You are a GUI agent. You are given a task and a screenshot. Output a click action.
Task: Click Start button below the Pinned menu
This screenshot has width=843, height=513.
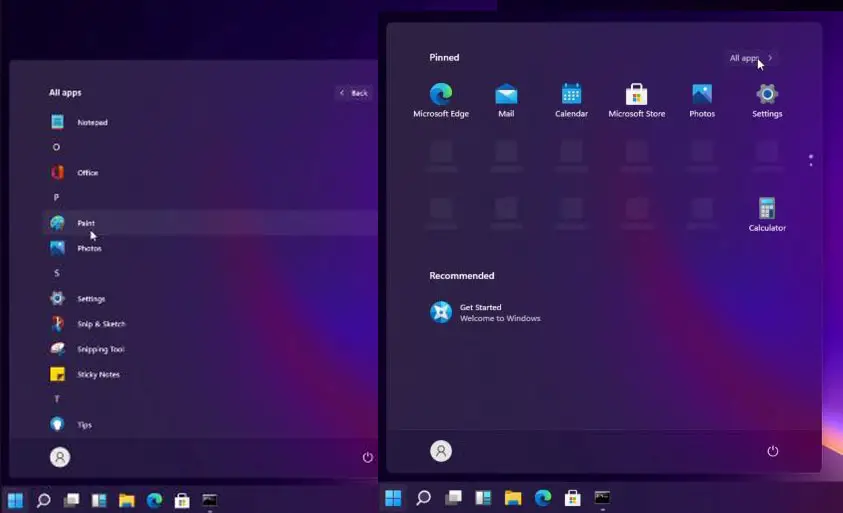(394, 498)
